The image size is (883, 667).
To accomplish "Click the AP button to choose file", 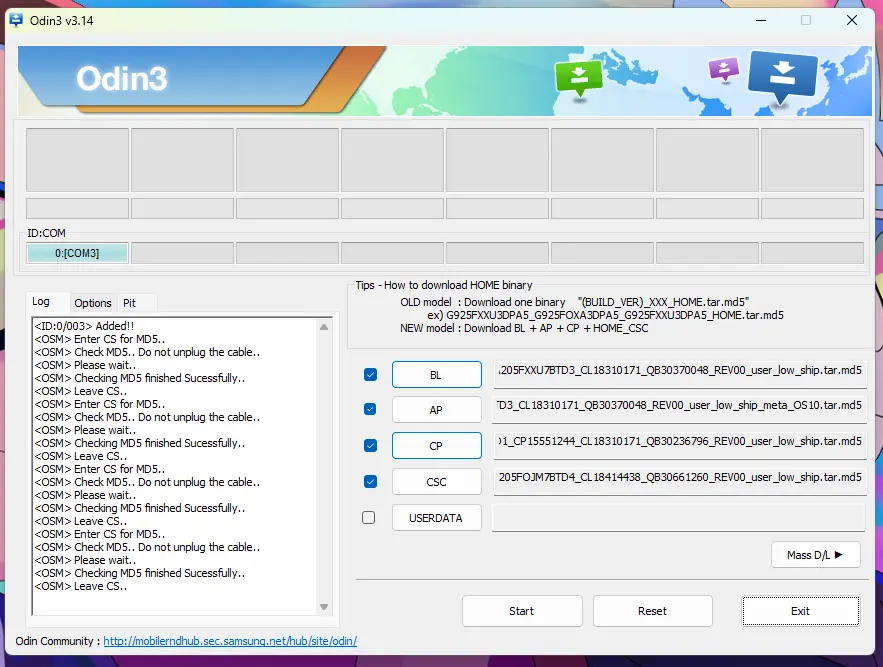I will pyautogui.click(x=436, y=410).
